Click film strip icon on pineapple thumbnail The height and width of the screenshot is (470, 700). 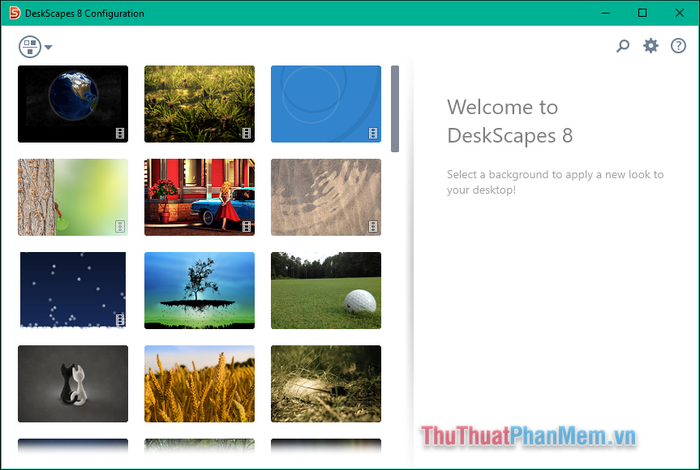pyautogui.click(x=246, y=133)
